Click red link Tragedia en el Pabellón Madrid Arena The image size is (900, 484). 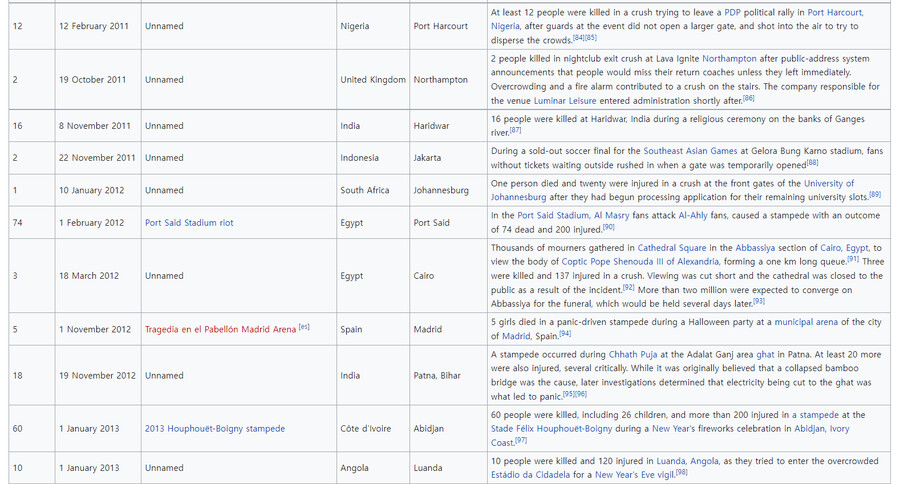click(220, 329)
